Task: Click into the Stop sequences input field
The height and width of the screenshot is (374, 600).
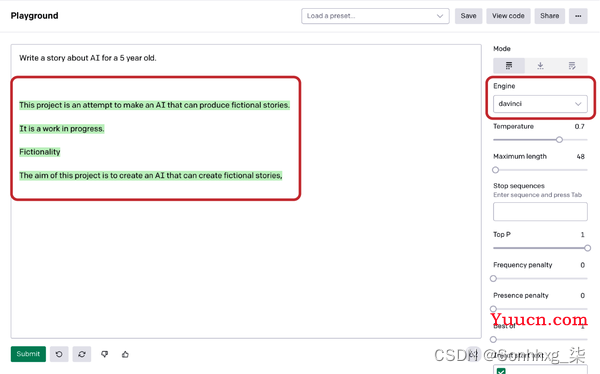Action: tap(540, 212)
